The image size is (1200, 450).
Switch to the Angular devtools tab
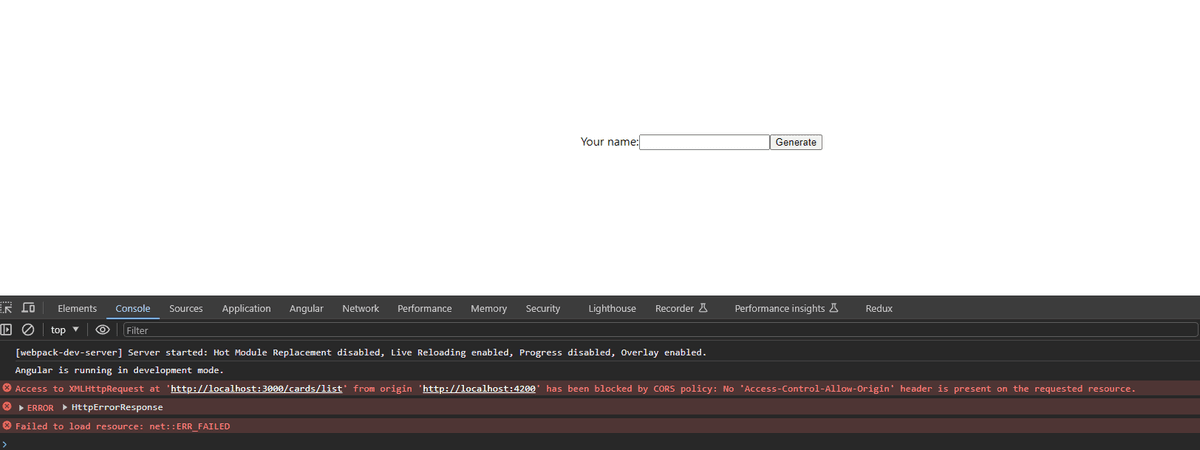click(x=306, y=308)
